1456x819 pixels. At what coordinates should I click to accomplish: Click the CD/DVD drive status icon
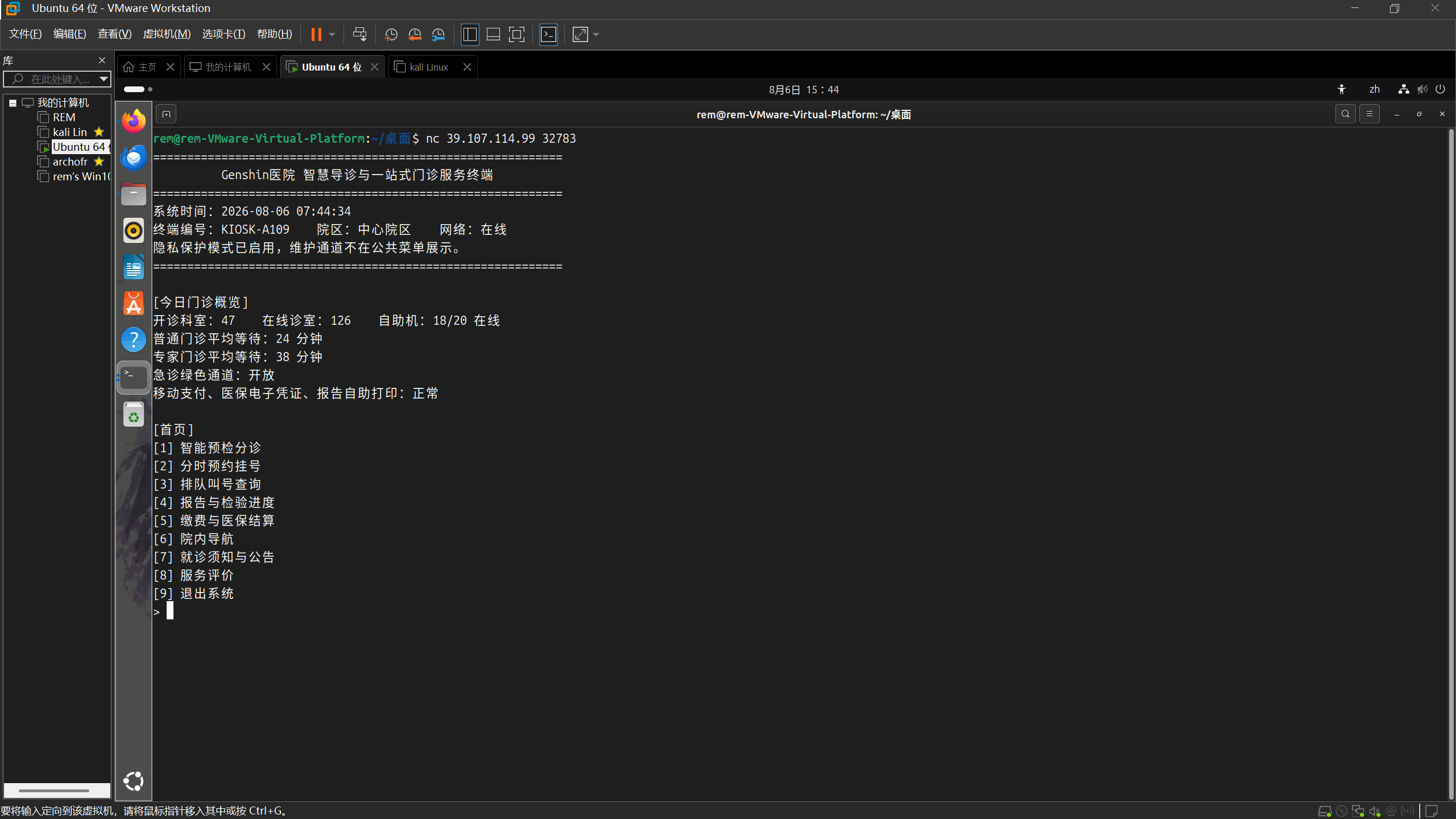point(1342,811)
